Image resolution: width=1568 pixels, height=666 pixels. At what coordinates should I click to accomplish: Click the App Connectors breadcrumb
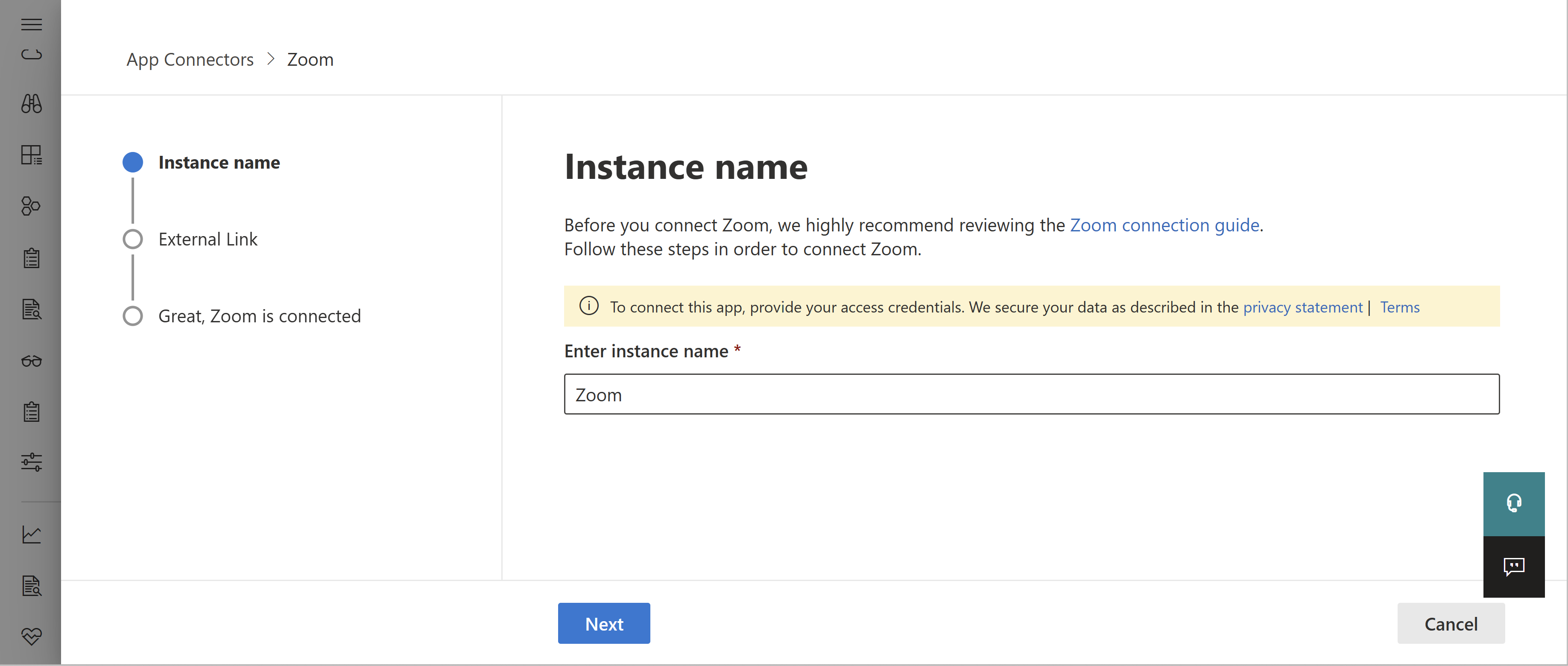[x=189, y=58]
